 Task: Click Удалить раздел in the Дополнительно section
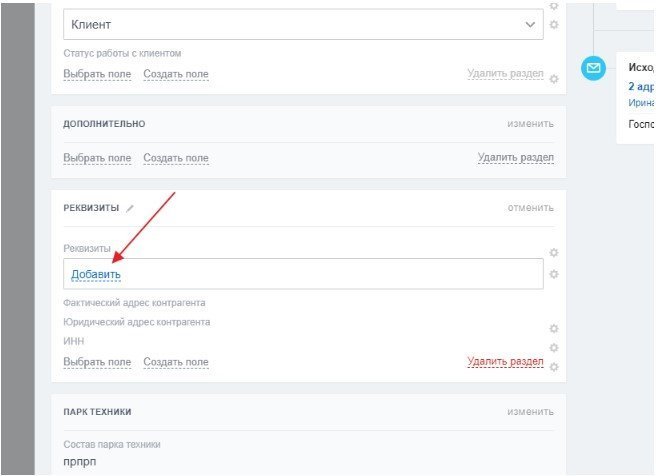click(515, 158)
